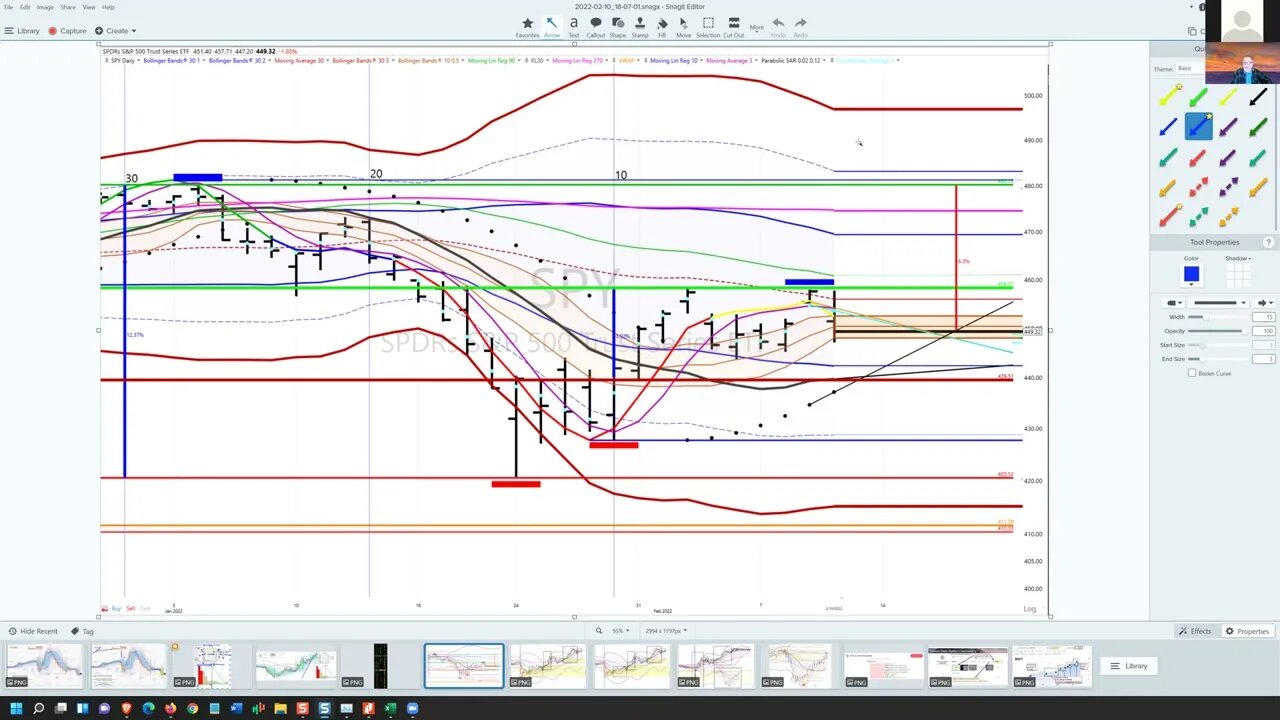Open Windows taskbar search
The image size is (1280, 720).
coord(38,708)
